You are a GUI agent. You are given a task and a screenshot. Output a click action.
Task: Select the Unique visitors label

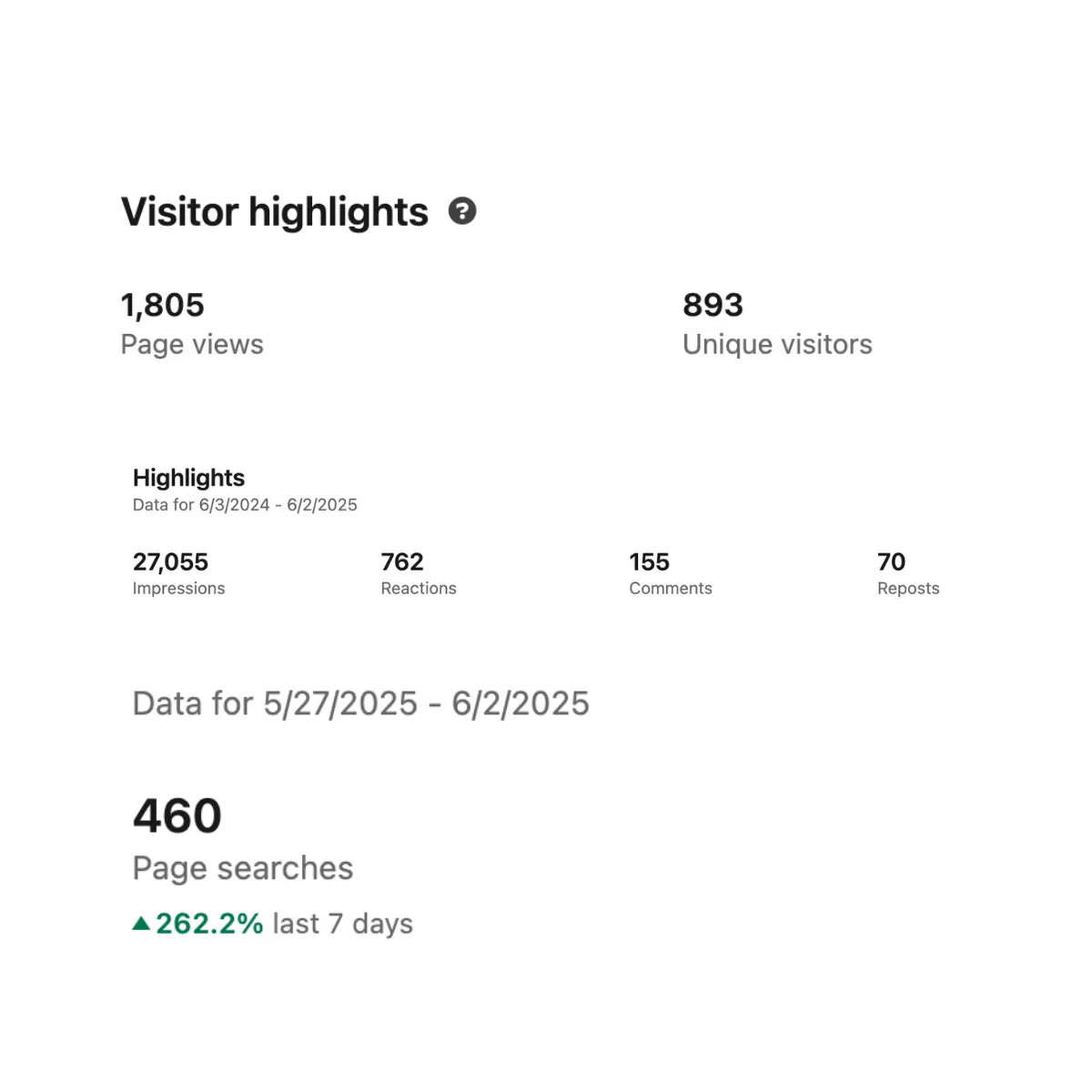tap(777, 345)
